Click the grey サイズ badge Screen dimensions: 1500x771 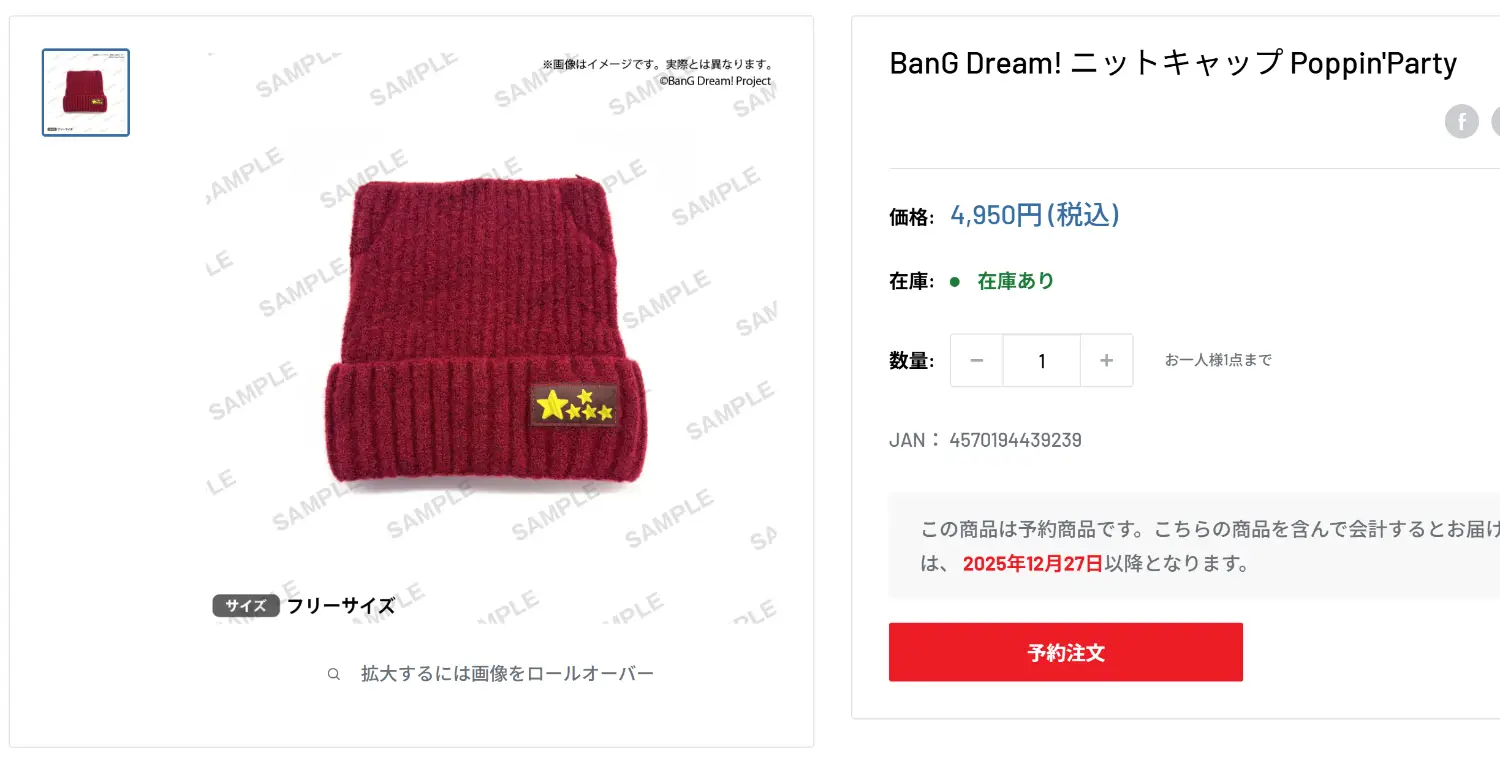pos(246,606)
